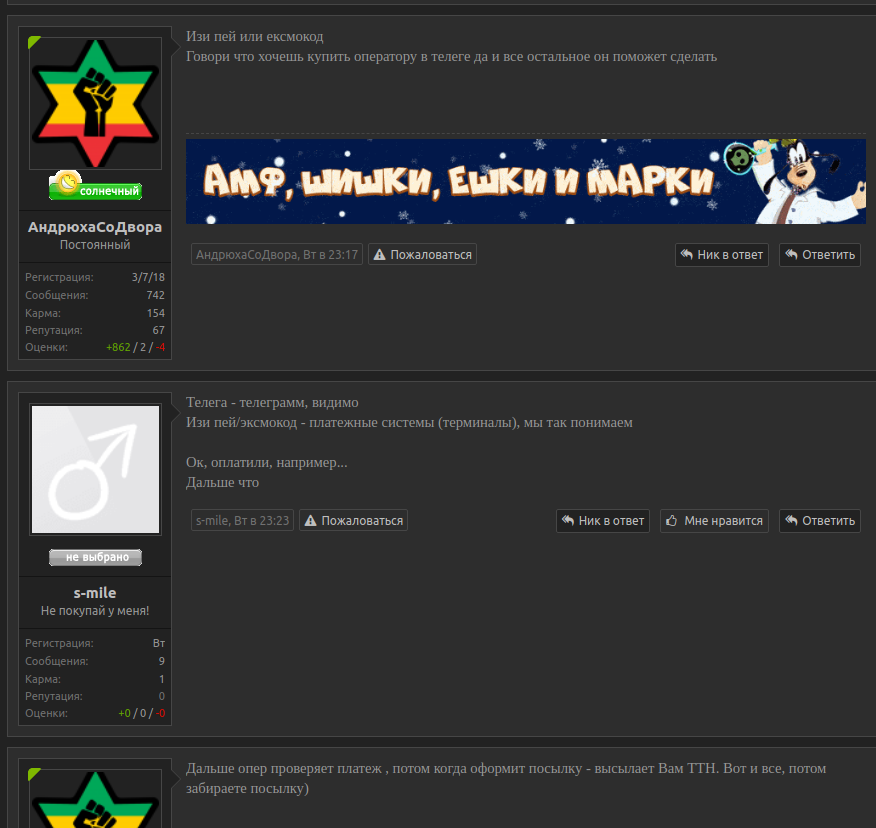Open АндрюхаСоДвора's star fist avatar
876x828 pixels.
[96, 103]
